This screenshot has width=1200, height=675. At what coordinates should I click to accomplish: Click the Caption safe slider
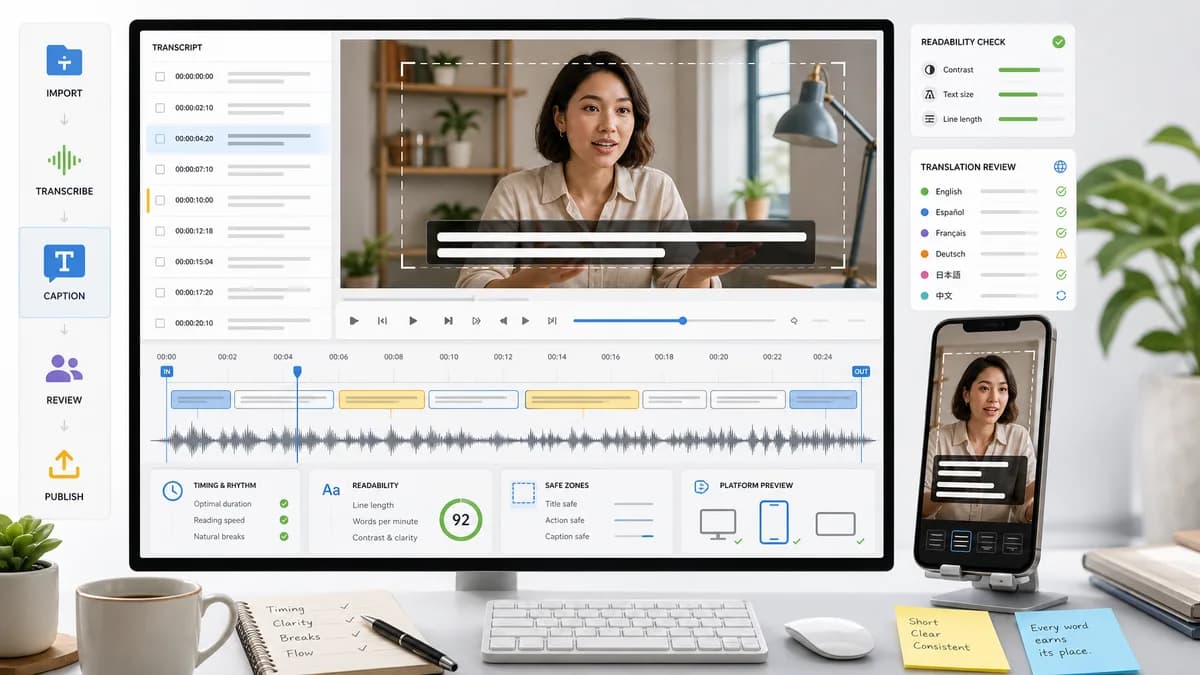coord(633,537)
